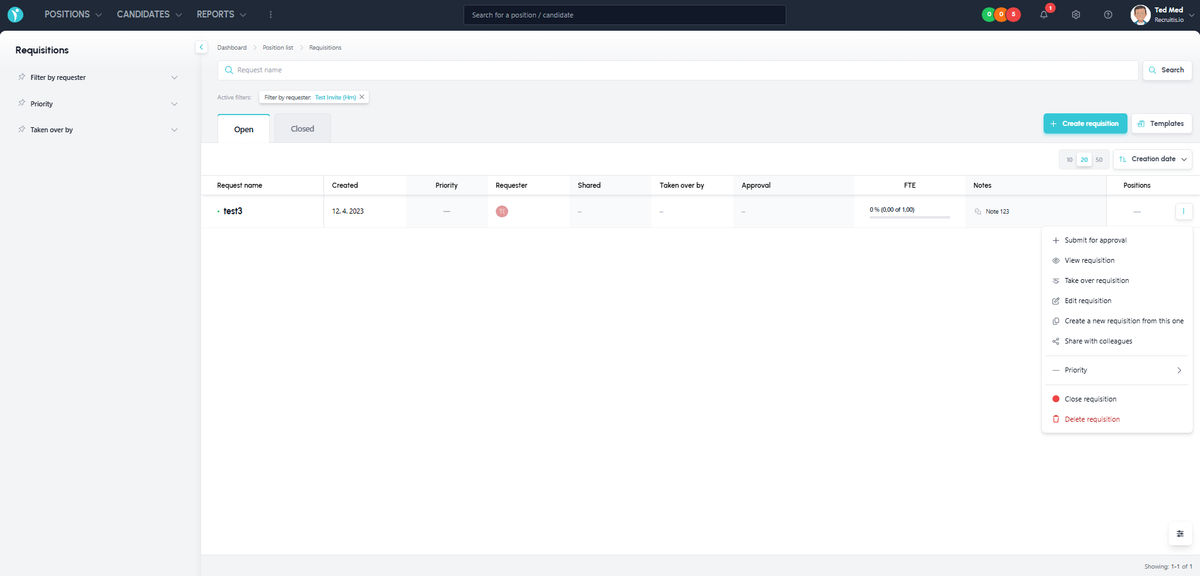Click the FTE progress bar for test3

[910, 217]
